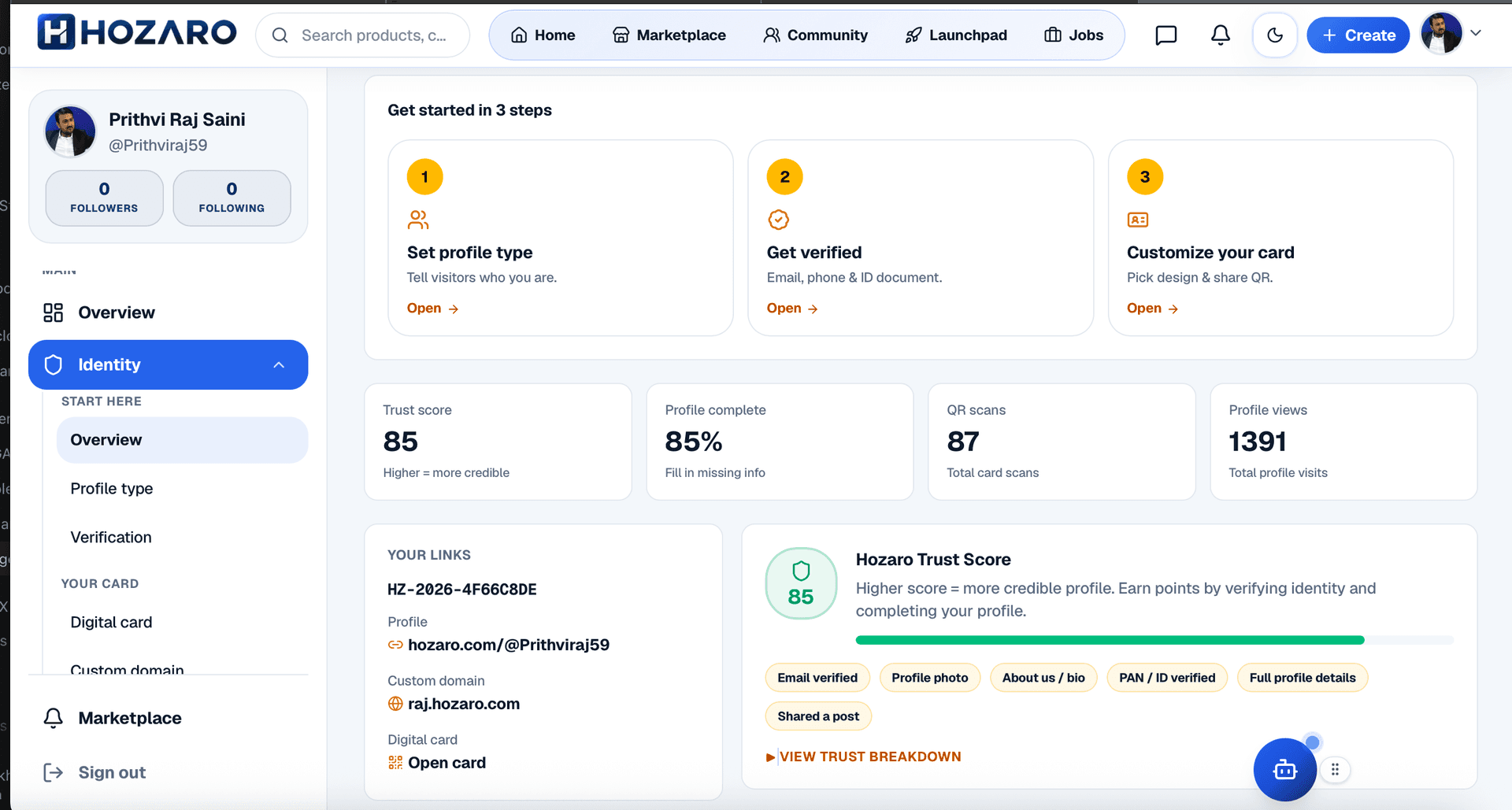Click the Full profile details chip
Viewport: 1512px width, 810px height.
[1303, 678]
